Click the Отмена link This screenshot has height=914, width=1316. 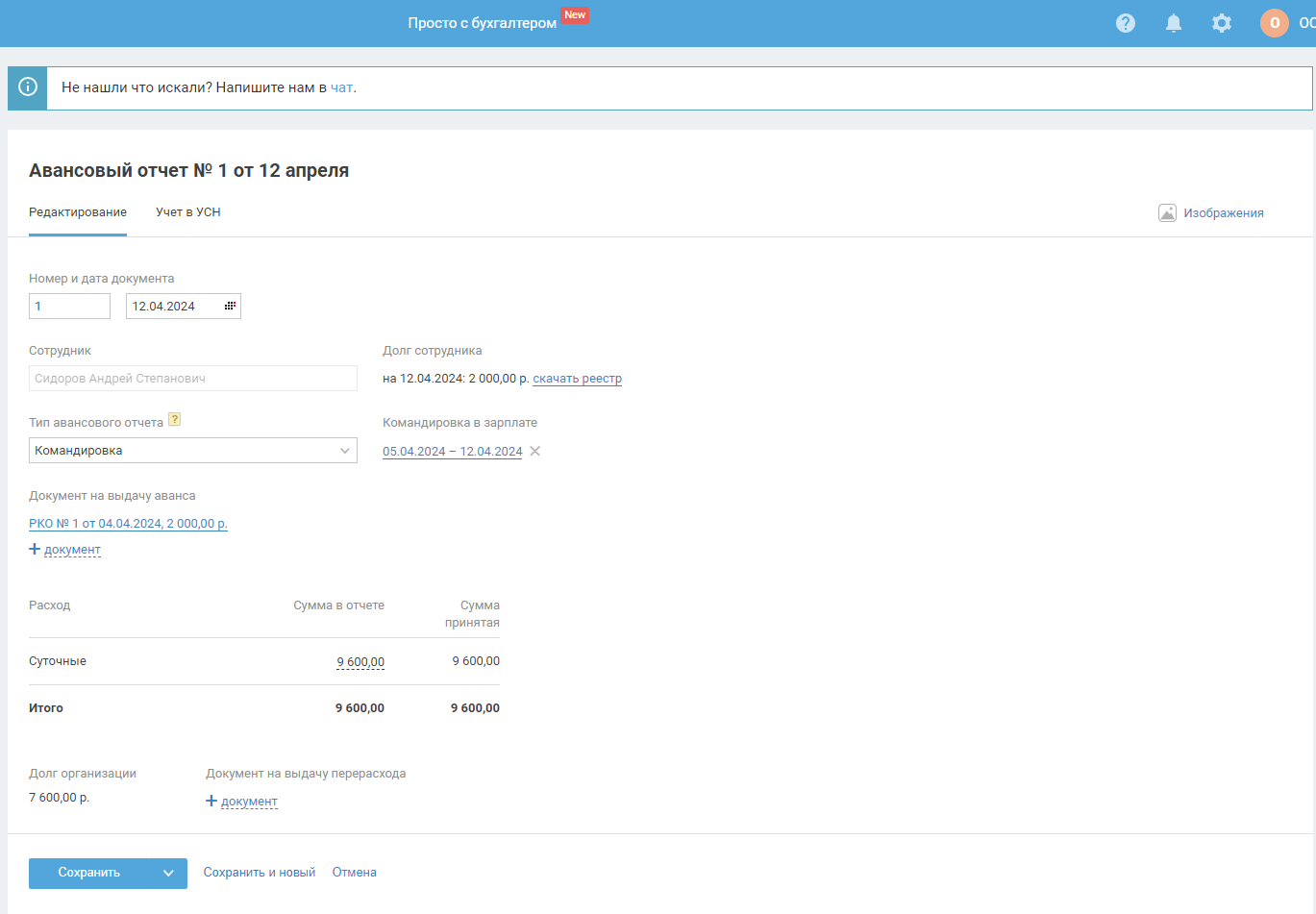pyautogui.click(x=355, y=873)
